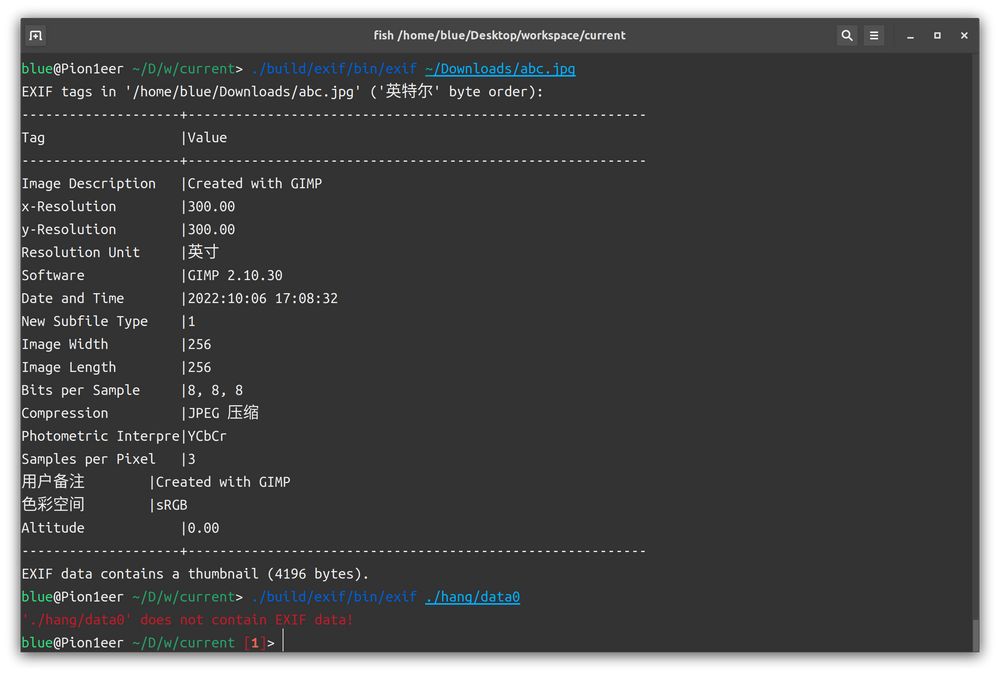Maximize the terminal window

pyautogui.click(x=937, y=35)
